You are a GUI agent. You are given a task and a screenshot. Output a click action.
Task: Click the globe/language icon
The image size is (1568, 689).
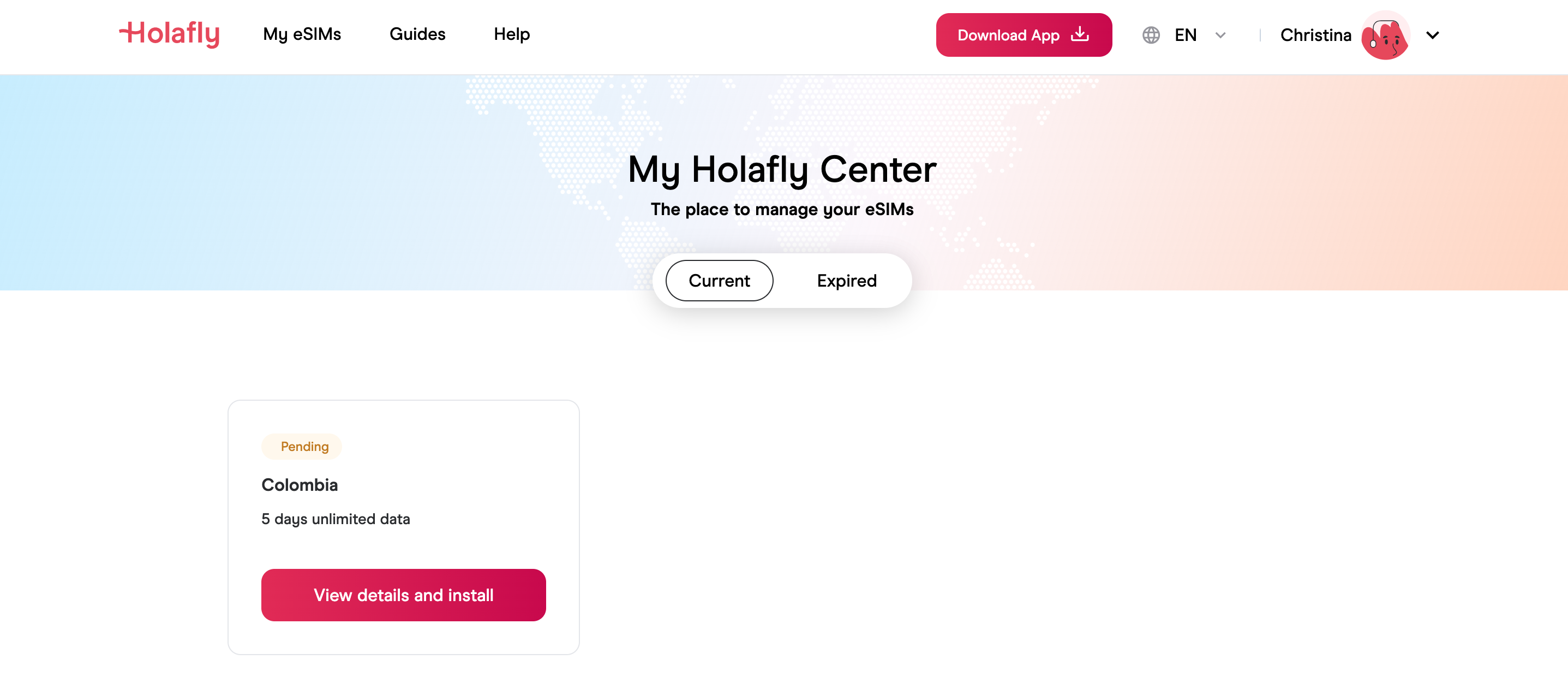pos(1152,34)
